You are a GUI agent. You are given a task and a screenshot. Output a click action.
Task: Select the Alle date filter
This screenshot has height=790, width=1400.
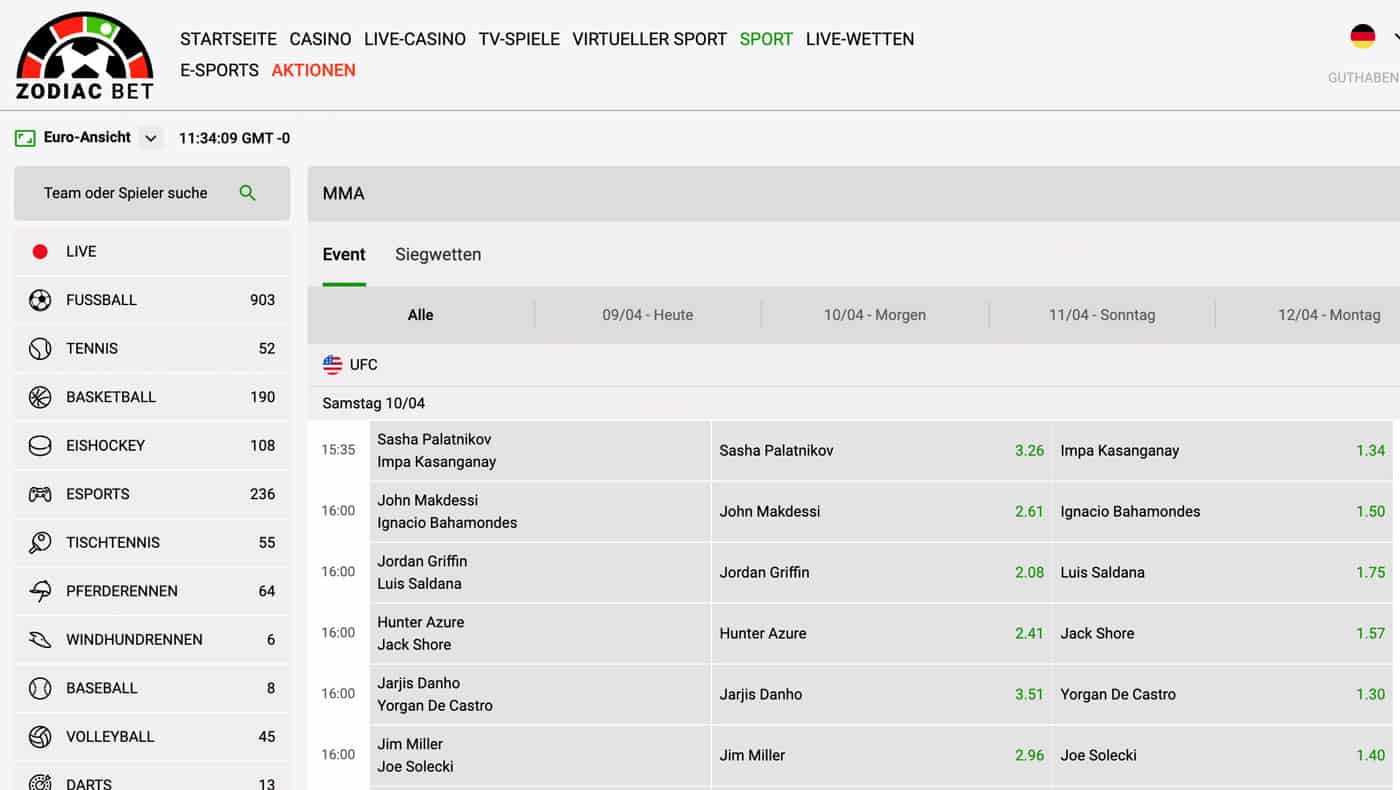pyautogui.click(x=421, y=315)
